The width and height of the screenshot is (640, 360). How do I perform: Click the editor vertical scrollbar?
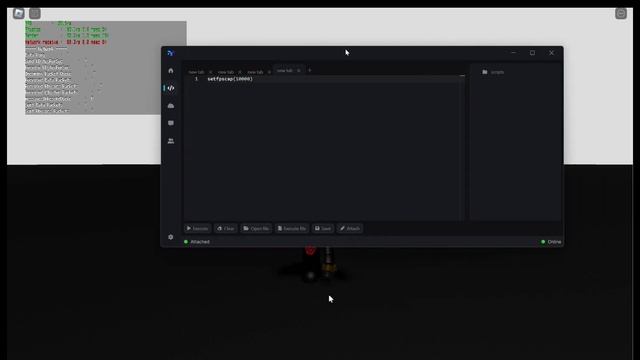click(462, 148)
